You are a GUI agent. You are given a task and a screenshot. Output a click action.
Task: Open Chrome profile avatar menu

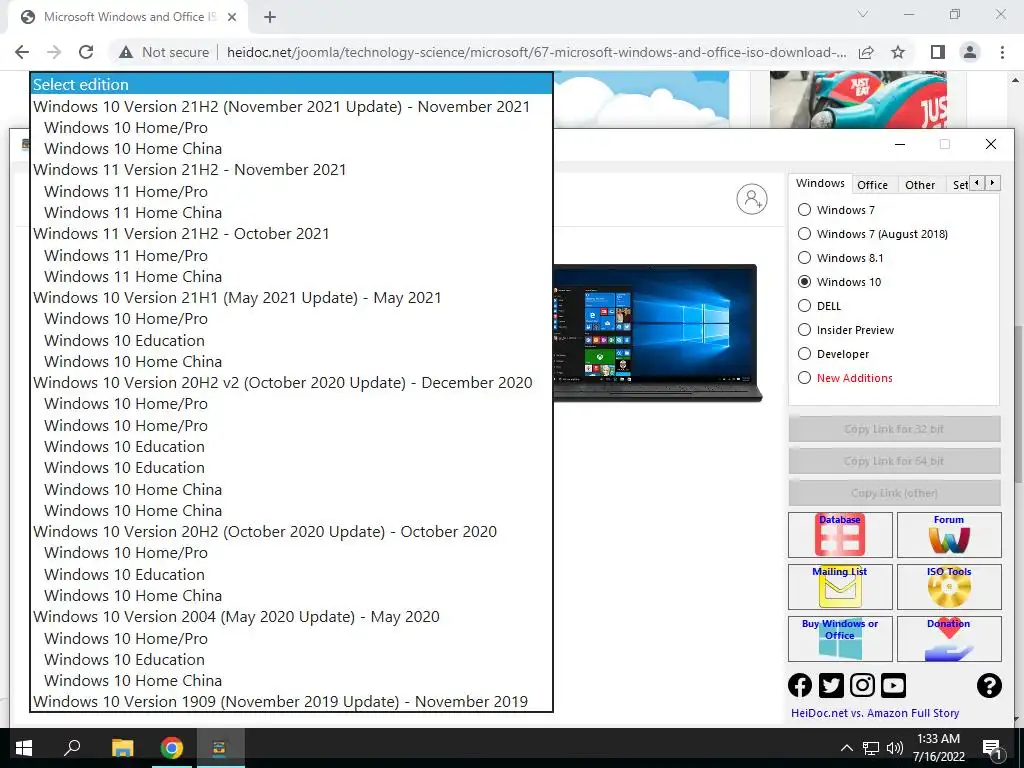click(x=970, y=52)
